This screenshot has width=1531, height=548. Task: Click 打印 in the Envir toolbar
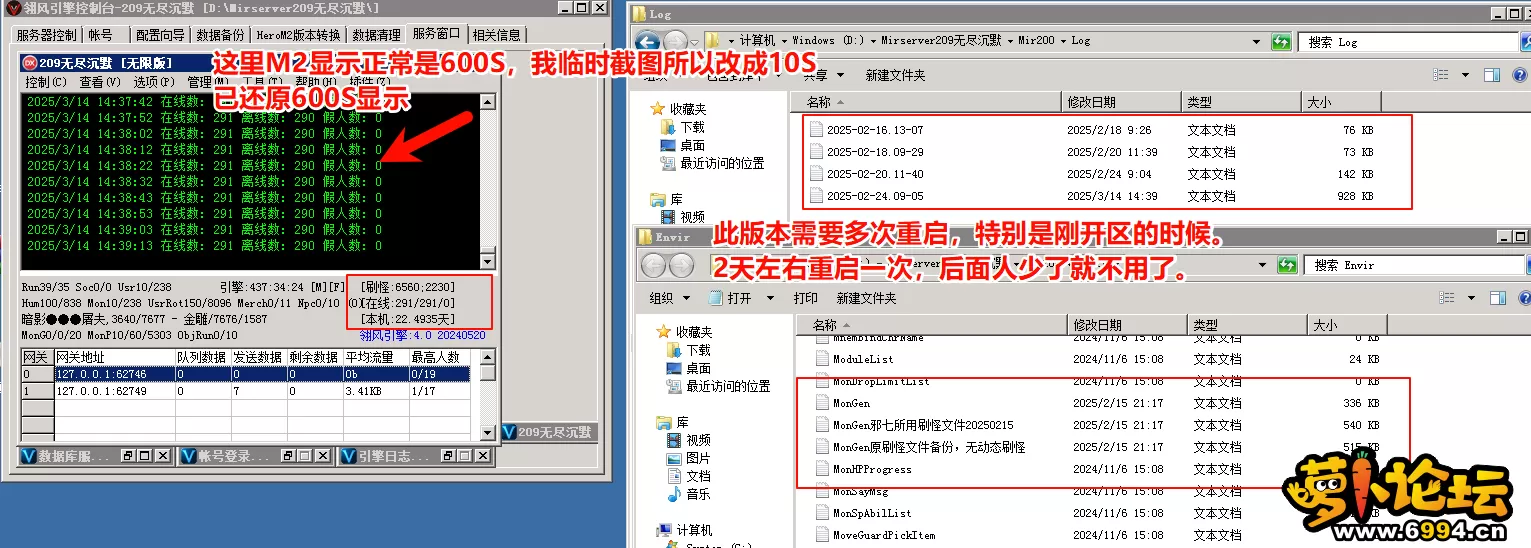805,298
